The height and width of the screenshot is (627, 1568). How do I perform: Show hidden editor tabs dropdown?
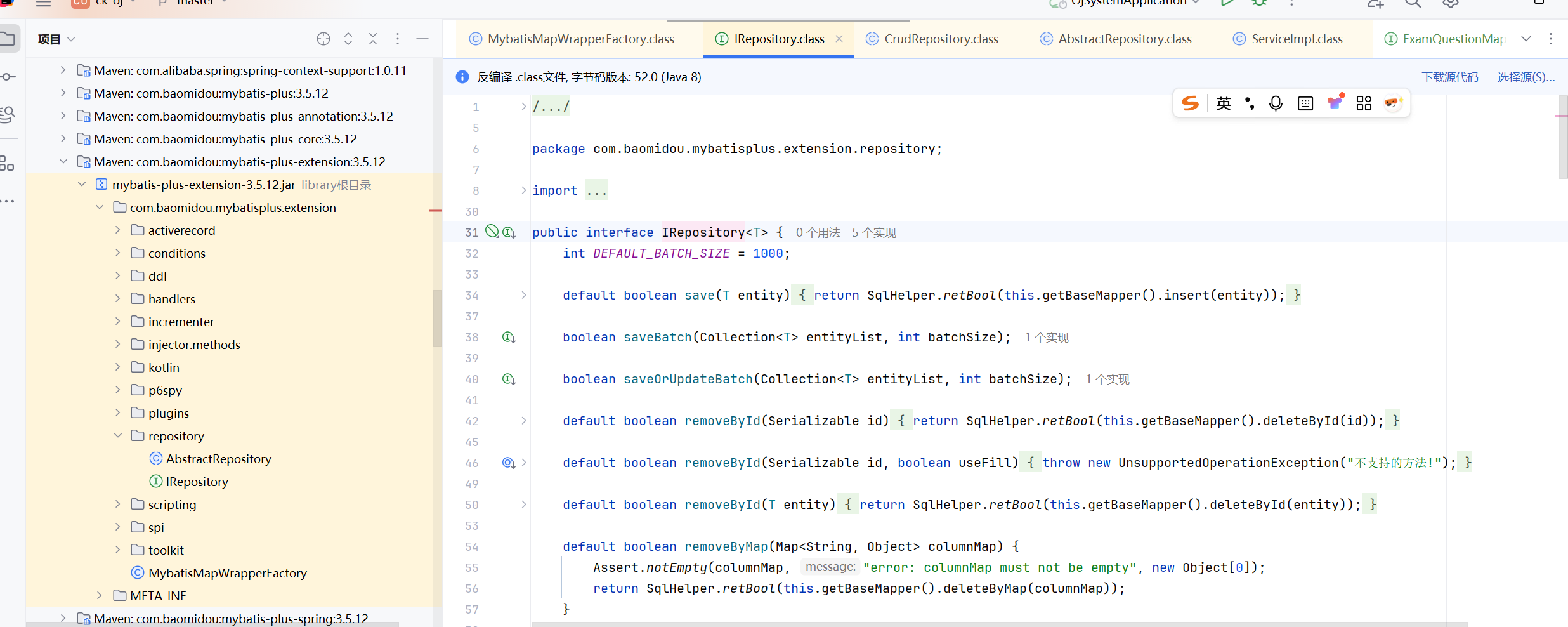coord(1526,39)
